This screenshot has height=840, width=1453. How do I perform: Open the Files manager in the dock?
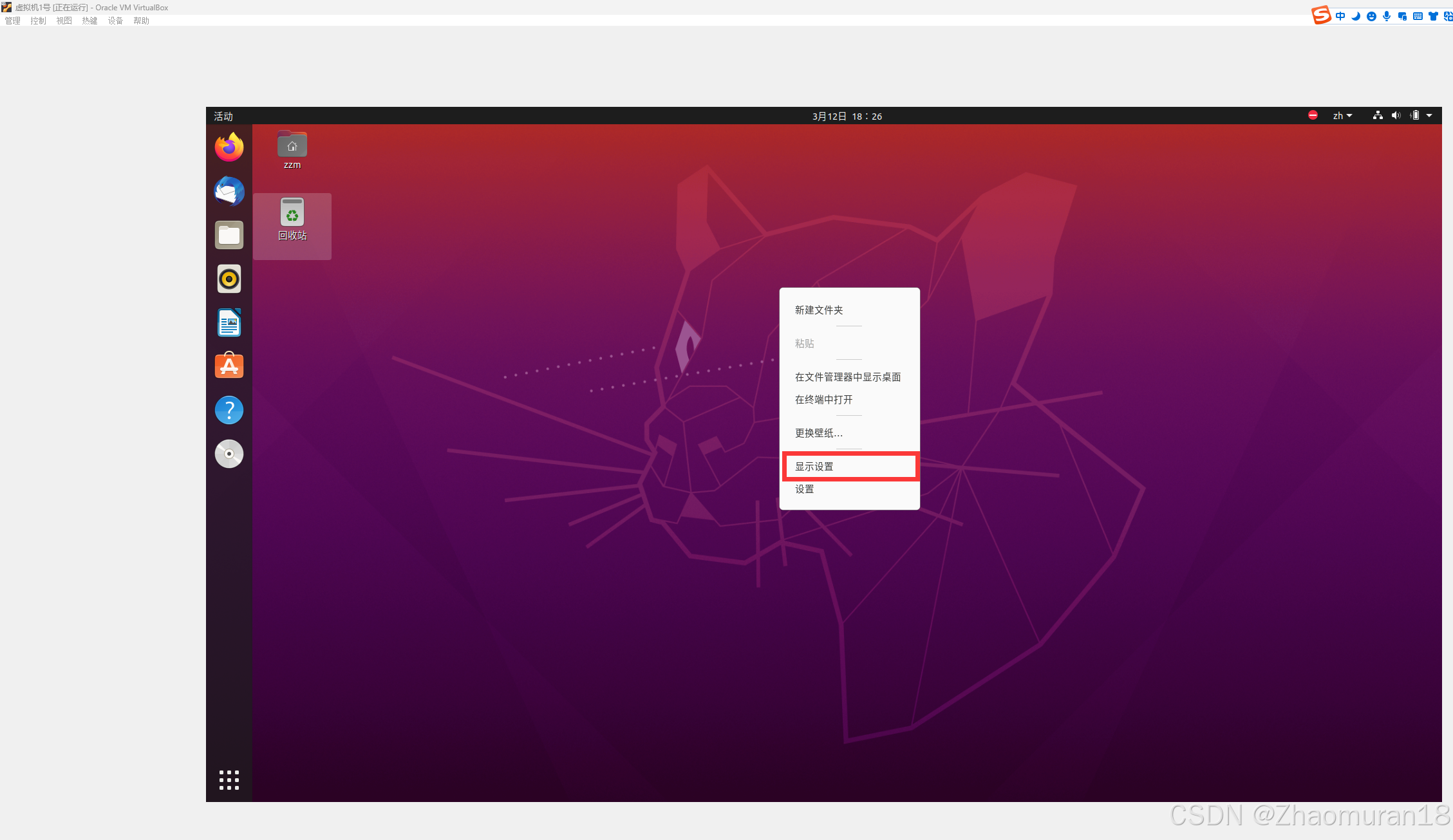[x=229, y=235]
